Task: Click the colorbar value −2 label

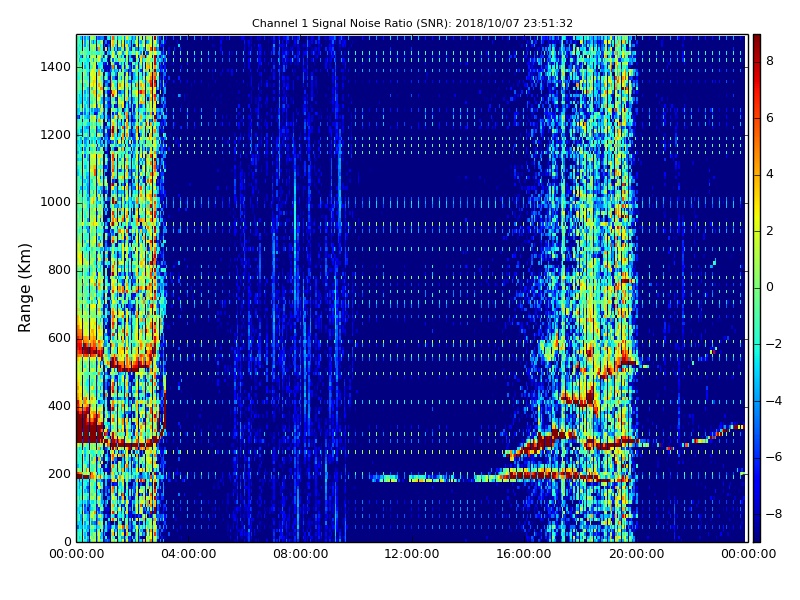Action: (x=774, y=344)
